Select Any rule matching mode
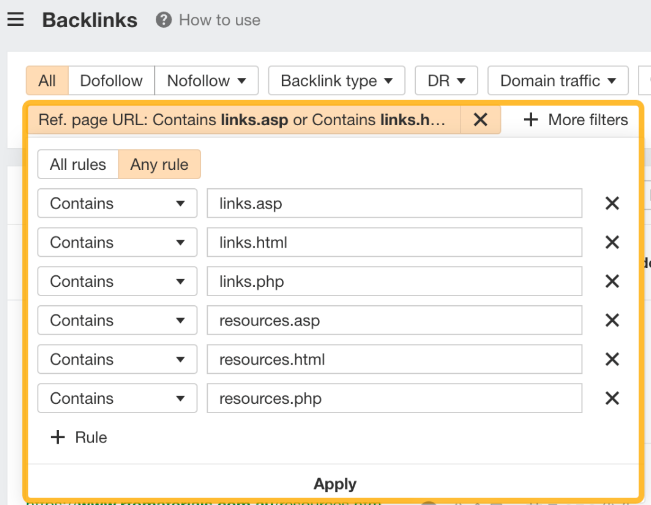Viewport: 651px width, 505px height. click(159, 164)
